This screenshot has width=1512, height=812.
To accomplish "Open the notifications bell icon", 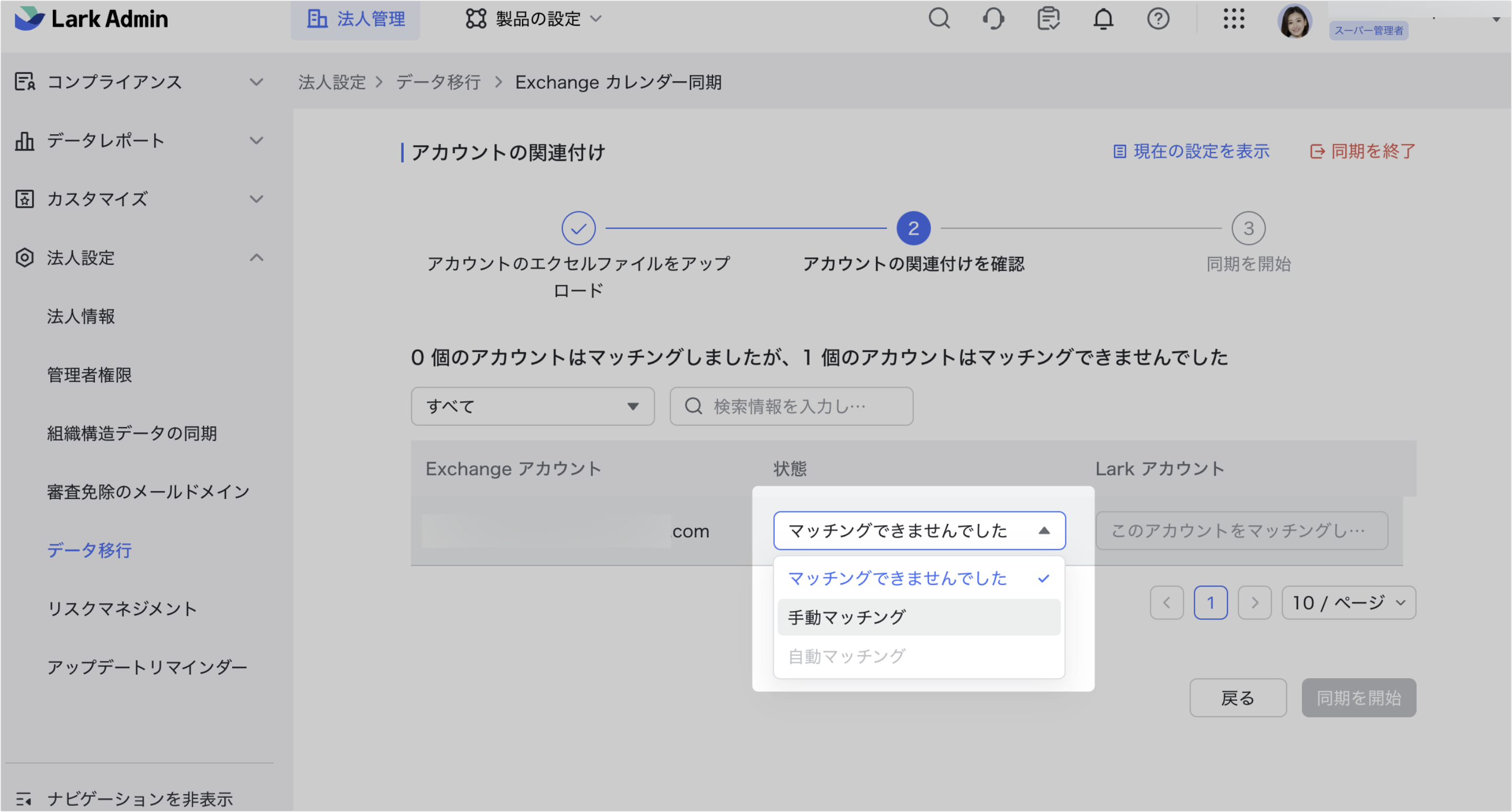I will (1104, 19).
